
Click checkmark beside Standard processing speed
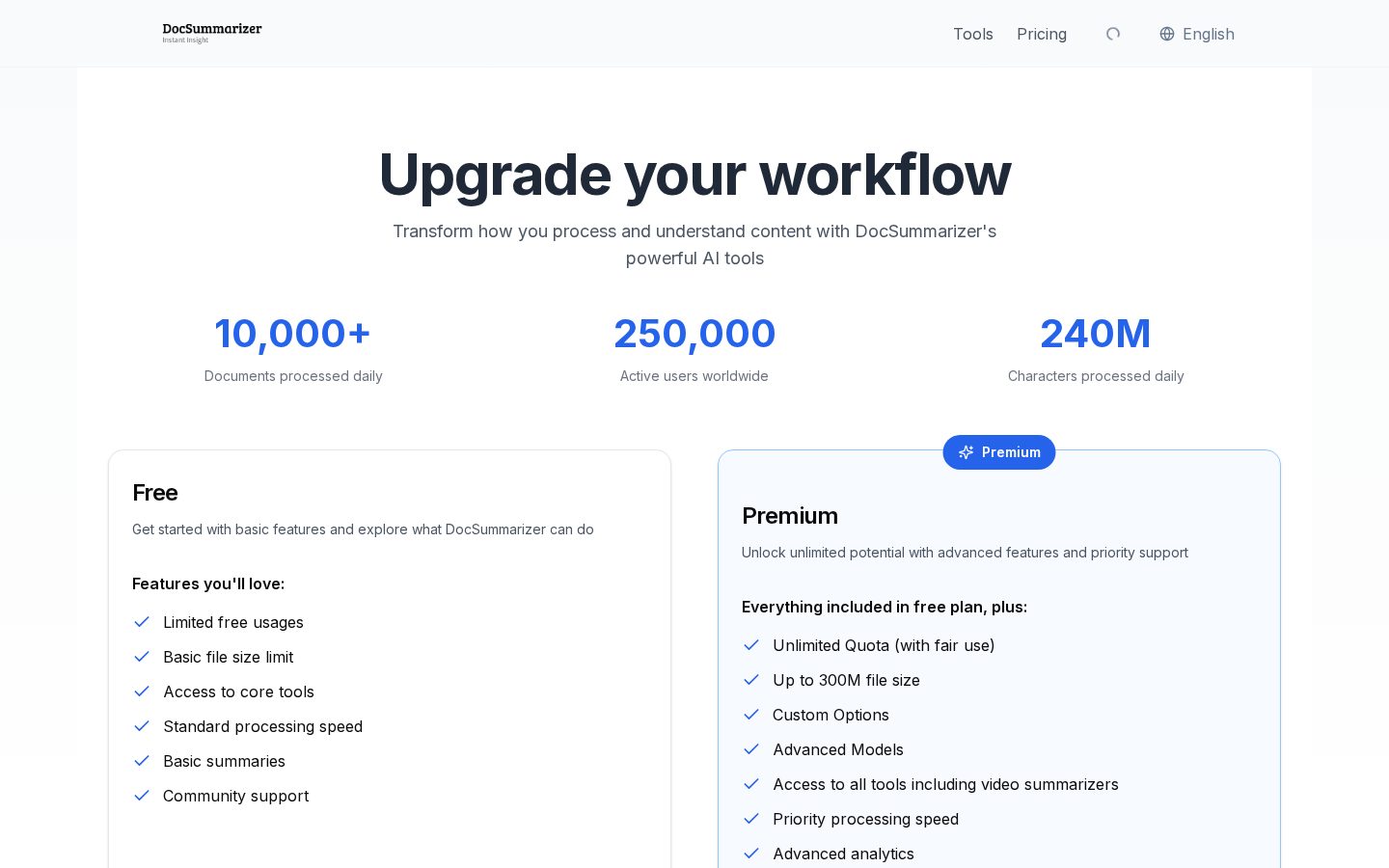142,726
